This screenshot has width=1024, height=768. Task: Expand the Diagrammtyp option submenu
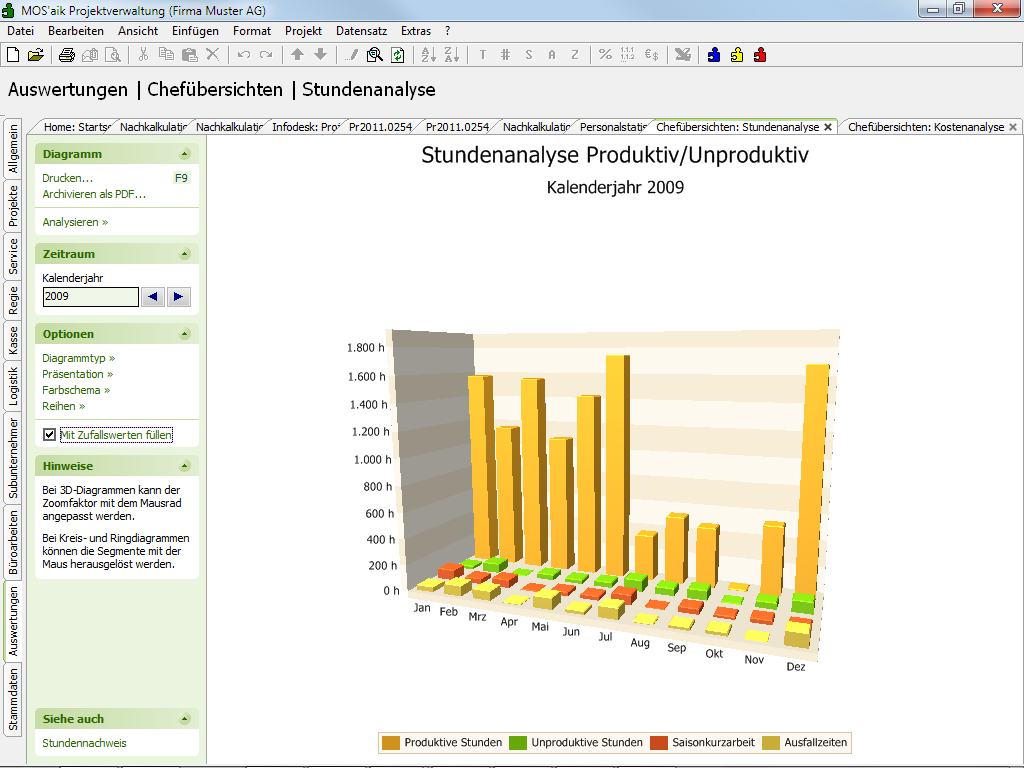[78, 358]
